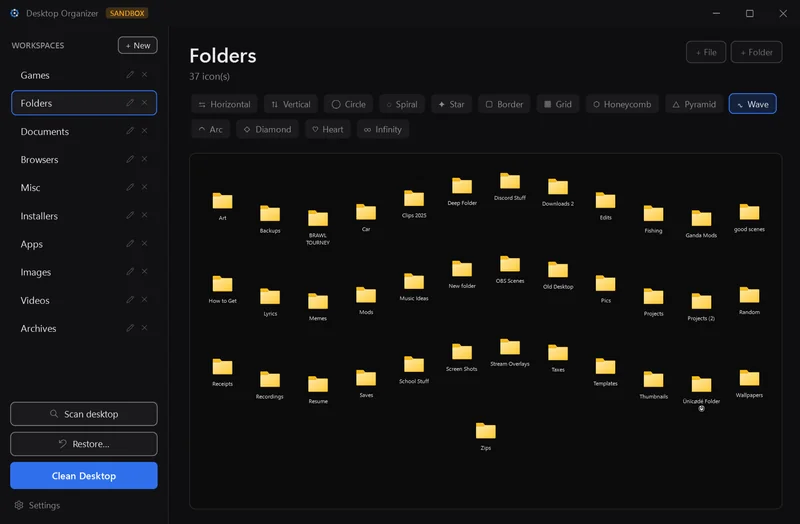Open the Restore... option

tap(84, 444)
